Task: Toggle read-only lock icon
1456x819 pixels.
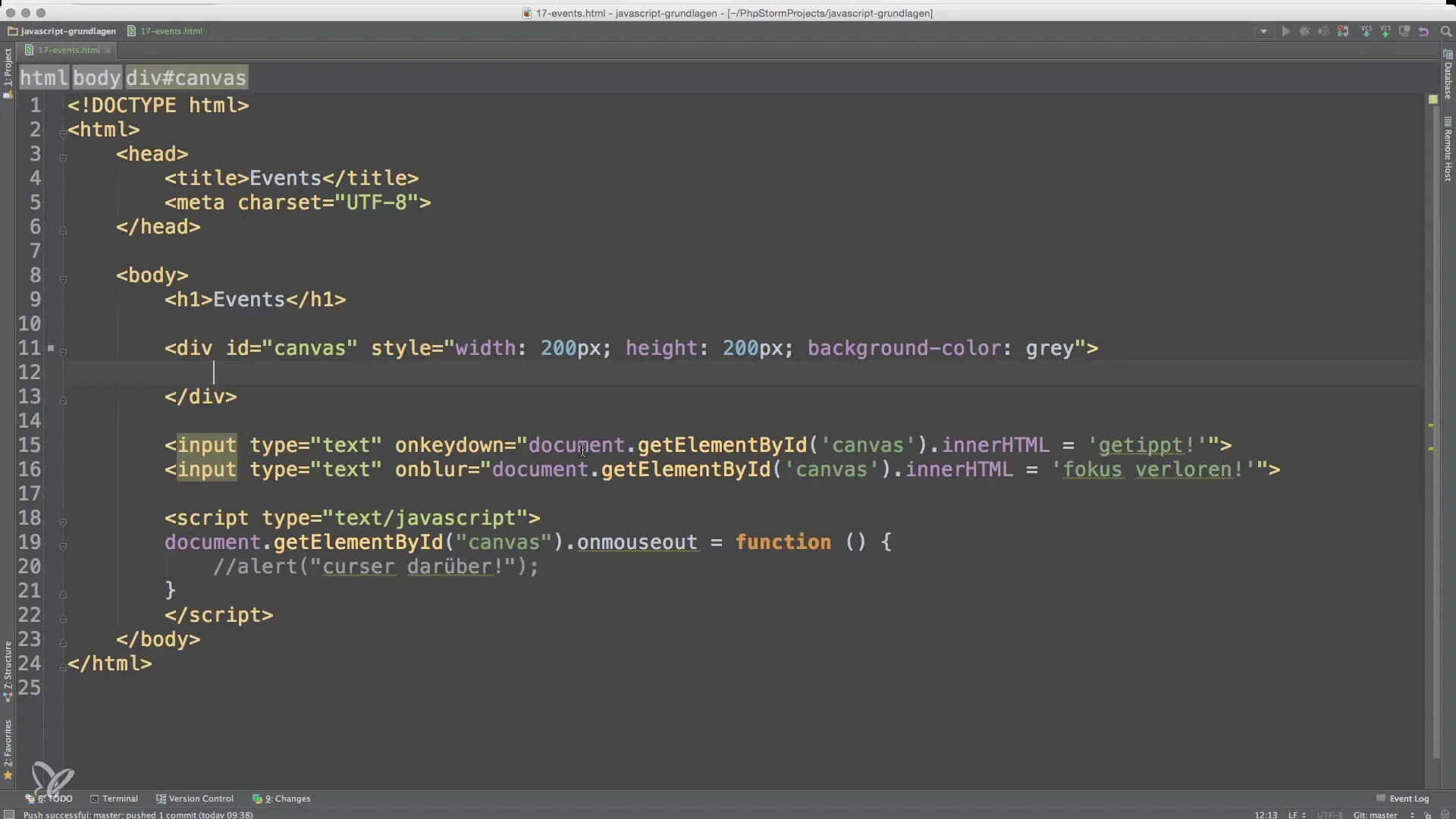Action: (1428, 814)
